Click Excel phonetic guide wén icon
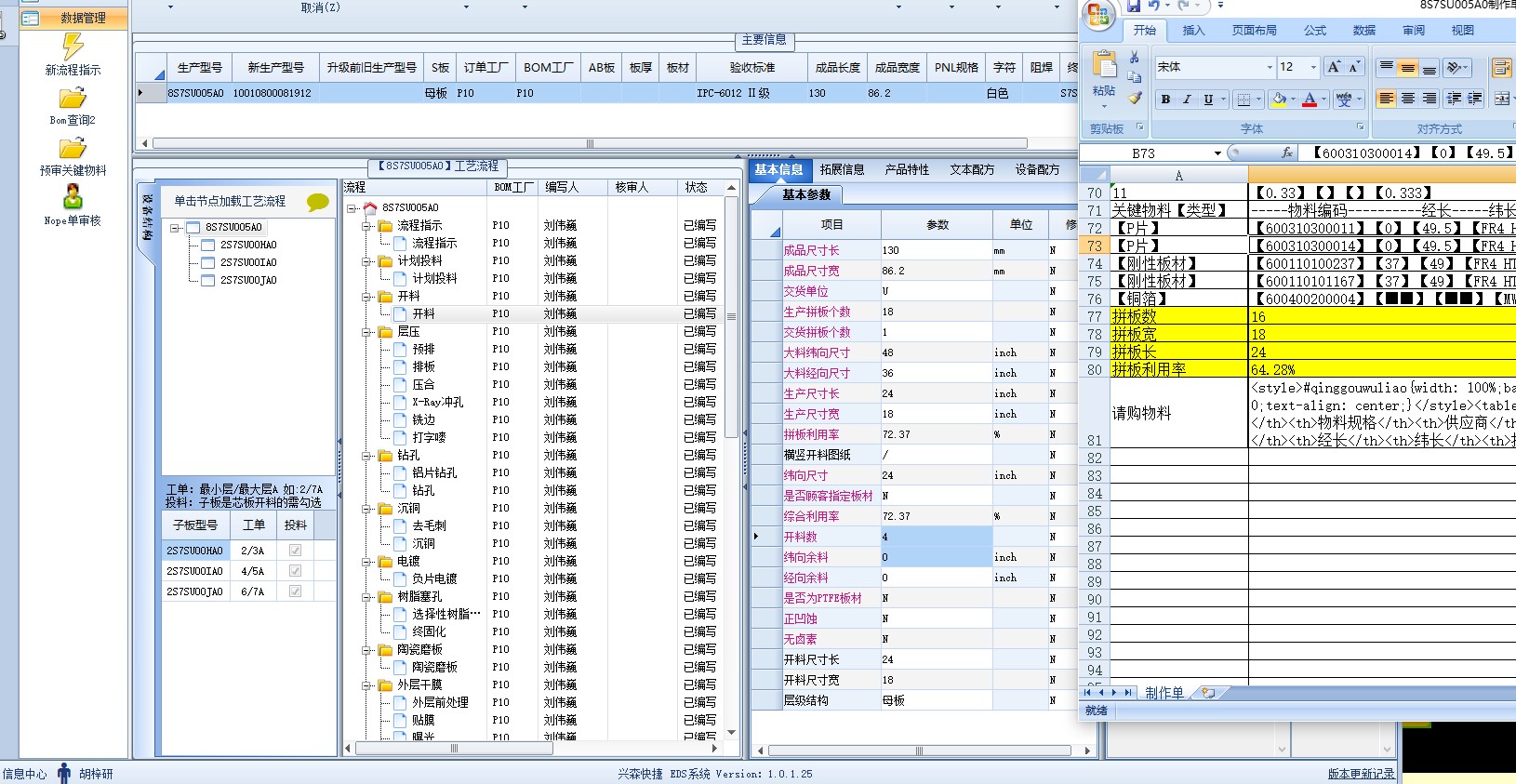 coord(1343,100)
